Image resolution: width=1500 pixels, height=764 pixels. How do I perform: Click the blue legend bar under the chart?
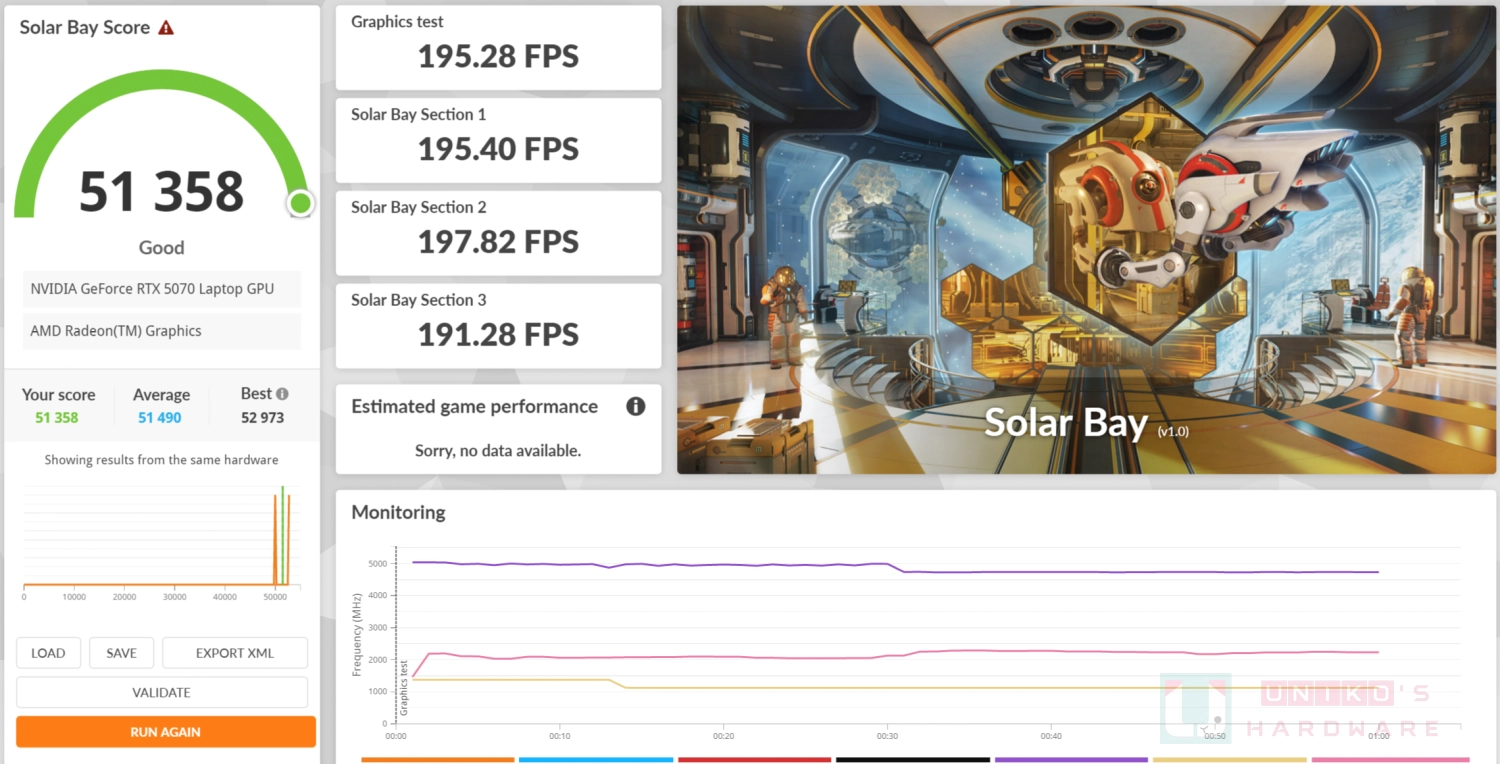596,760
